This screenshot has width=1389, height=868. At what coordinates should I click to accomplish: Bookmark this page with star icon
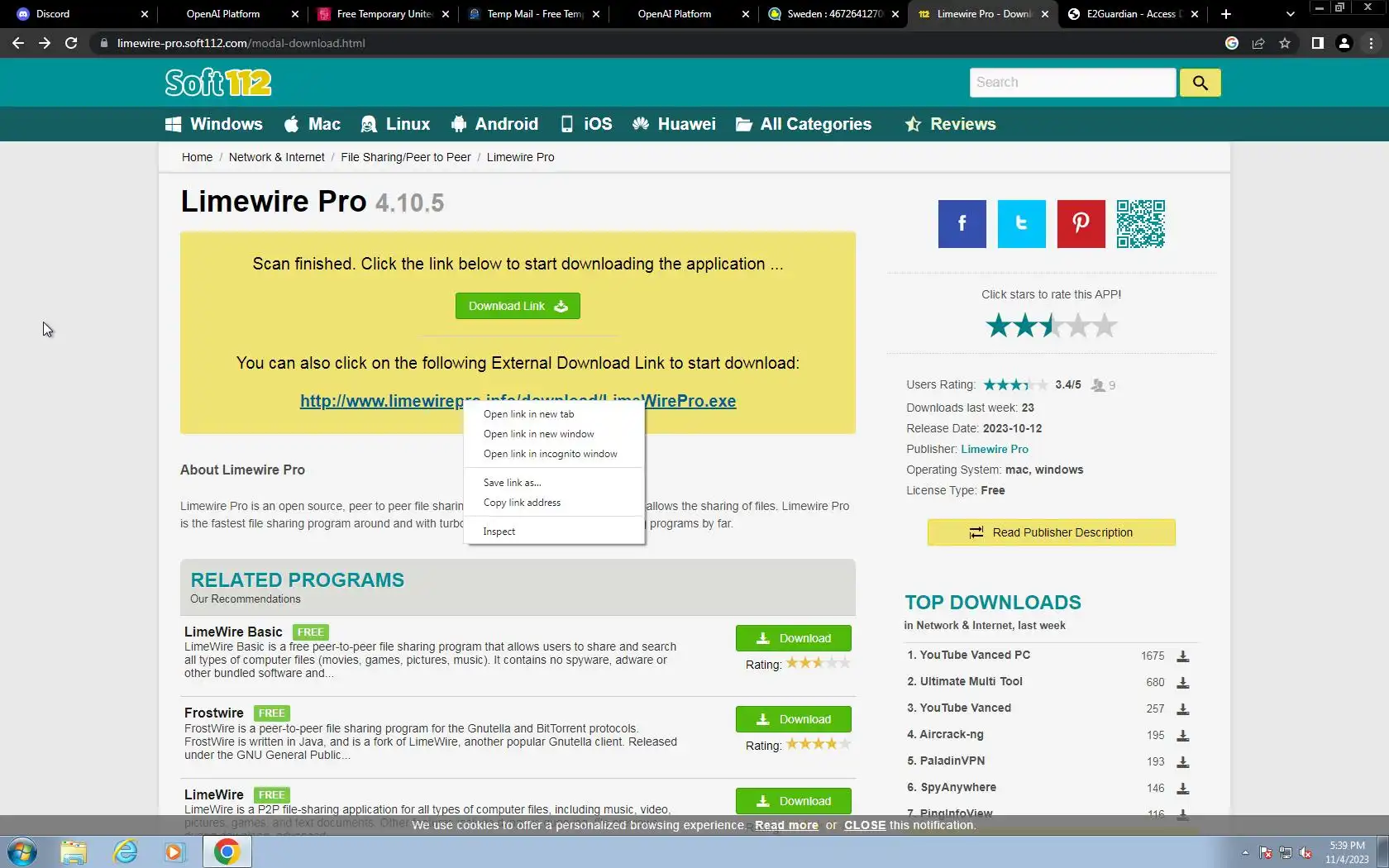pyautogui.click(x=1284, y=43)
